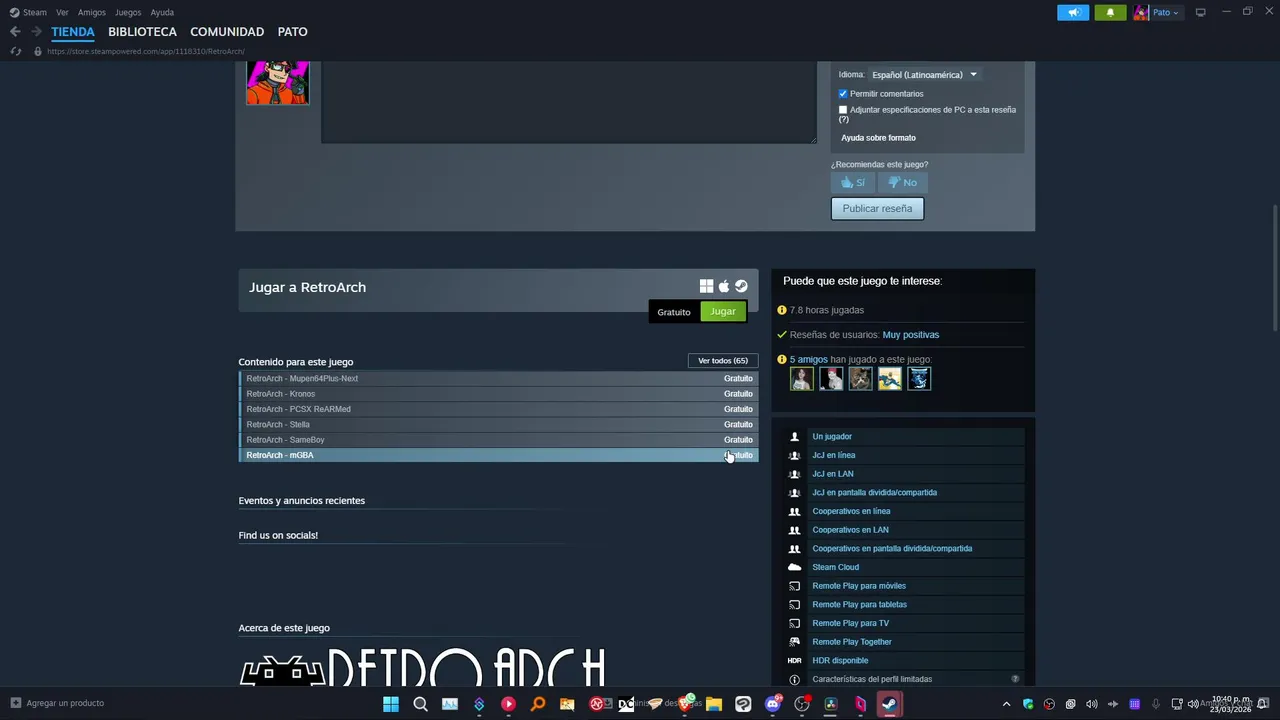This screenshot has width=1280, height=720.
Task: Click the help icon beside Características del perfil limitadas
Action: click(x=1015, y=679)
